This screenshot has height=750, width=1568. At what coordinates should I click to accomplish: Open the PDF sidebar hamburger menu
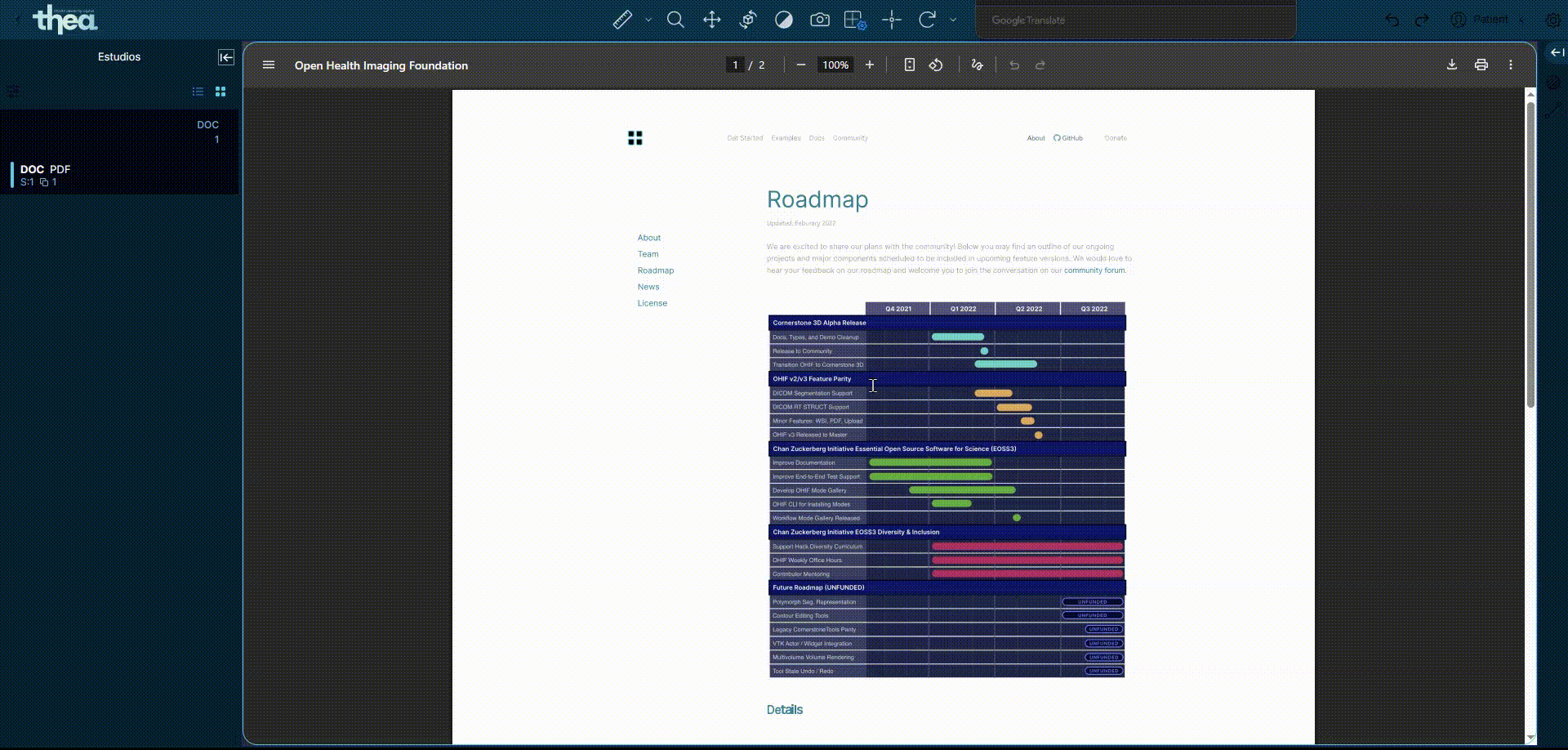[269, 65]
